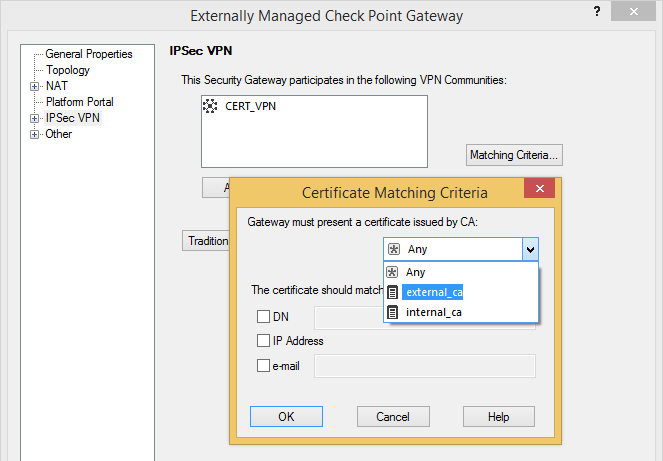Open Help for certificate matching
Screen dimensions: 663x461
(x=498, y=417)
